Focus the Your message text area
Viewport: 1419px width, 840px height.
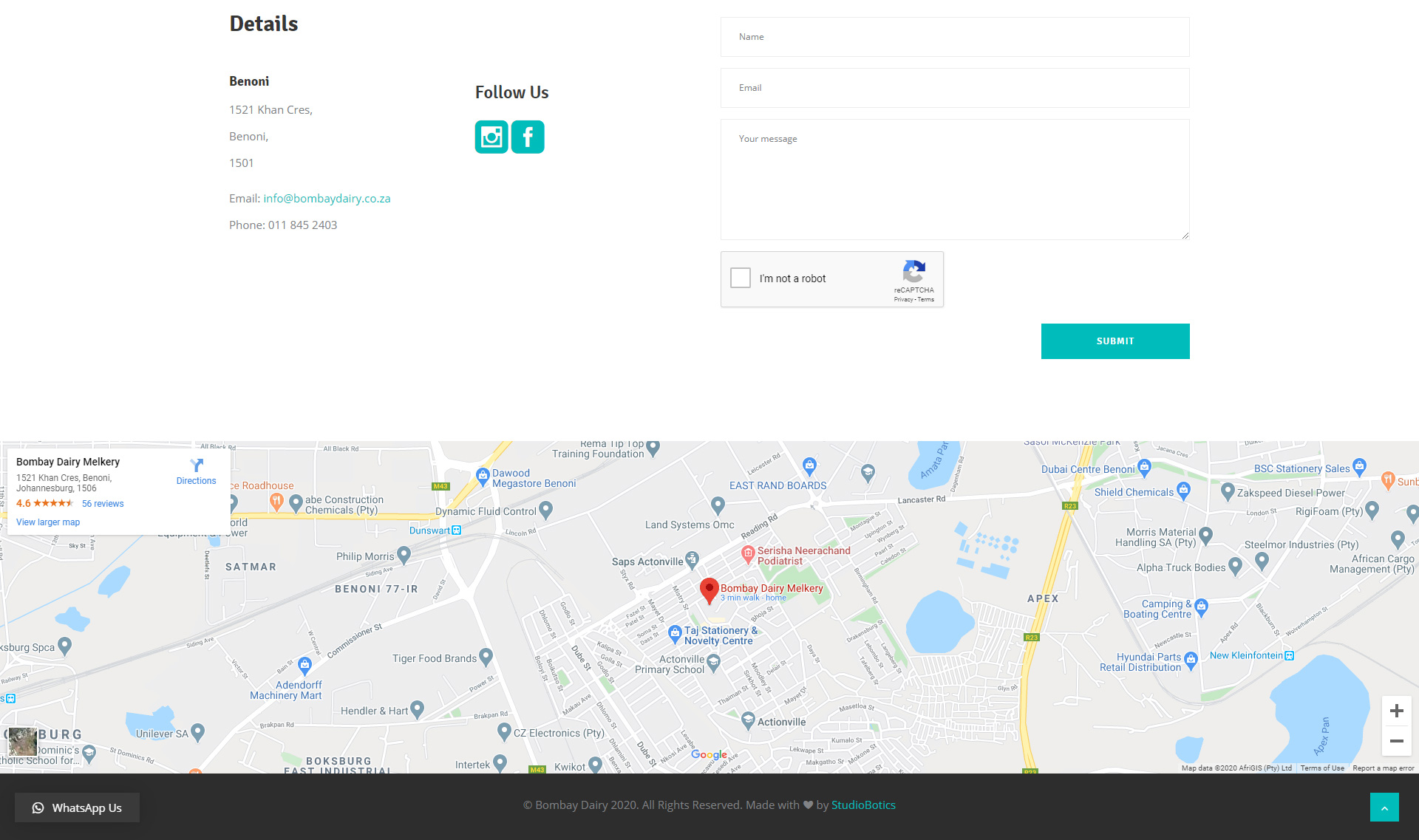(x=955, y=180)
